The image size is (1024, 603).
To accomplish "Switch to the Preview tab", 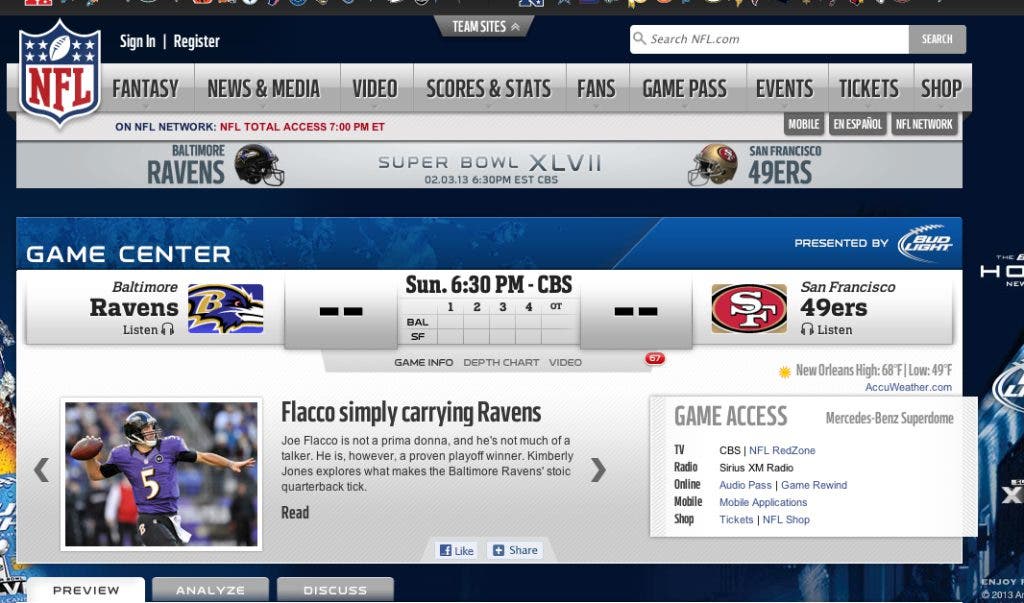I will point(86,590).
